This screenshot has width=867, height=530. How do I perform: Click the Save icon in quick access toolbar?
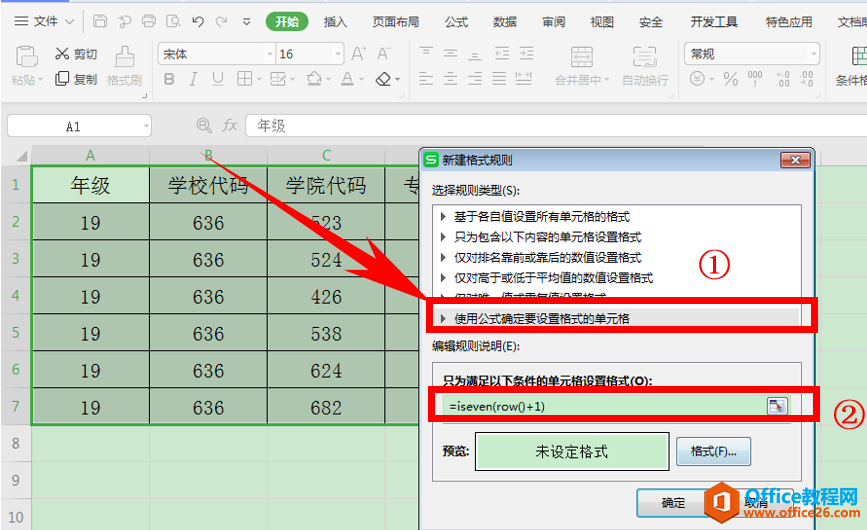tap(100, 21)
